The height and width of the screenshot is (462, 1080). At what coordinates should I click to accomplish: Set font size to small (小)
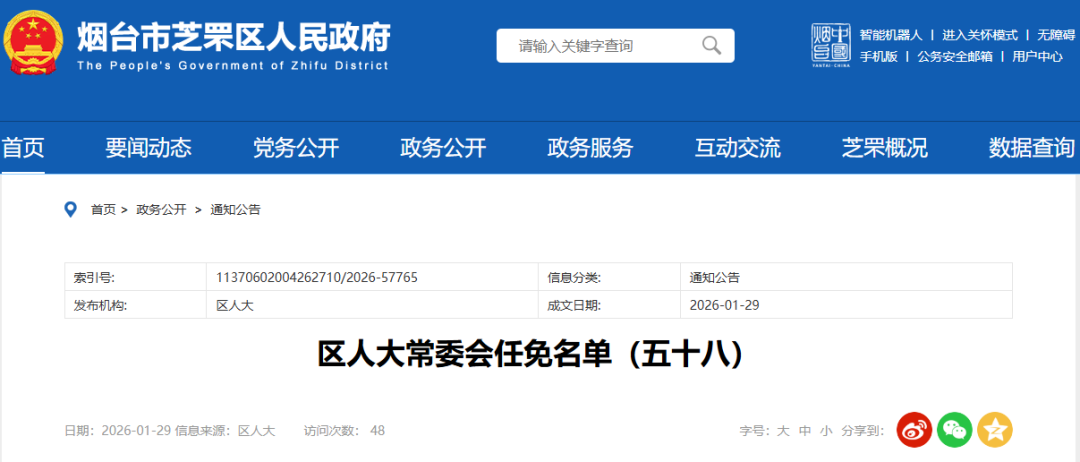click(825, 431)
